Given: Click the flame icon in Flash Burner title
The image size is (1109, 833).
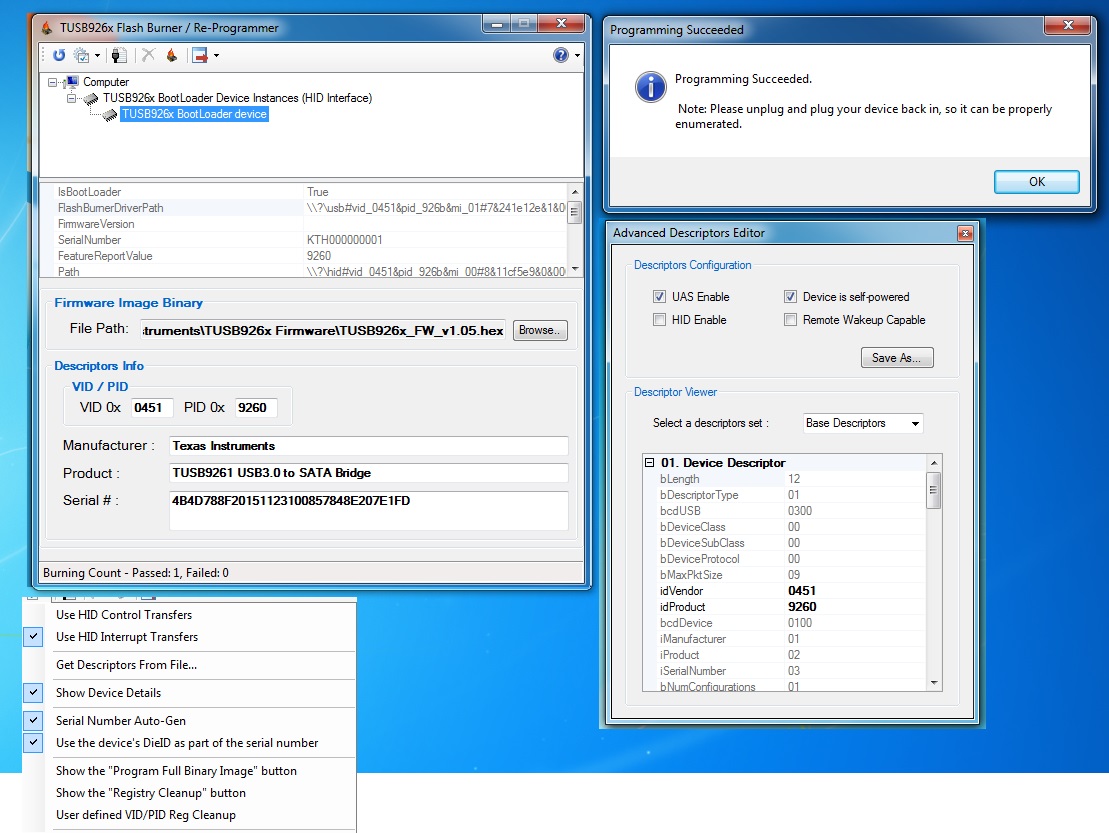Looking at the screenshot, I should pyautogui.click(x=47, y=28).
